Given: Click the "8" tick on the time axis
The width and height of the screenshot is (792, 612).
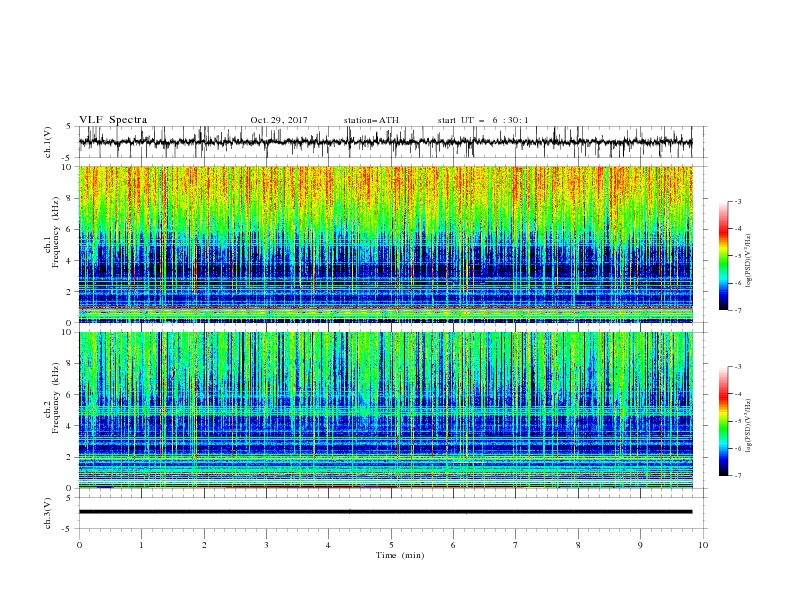Looking at the screenshot, I should tap(578, 545).
